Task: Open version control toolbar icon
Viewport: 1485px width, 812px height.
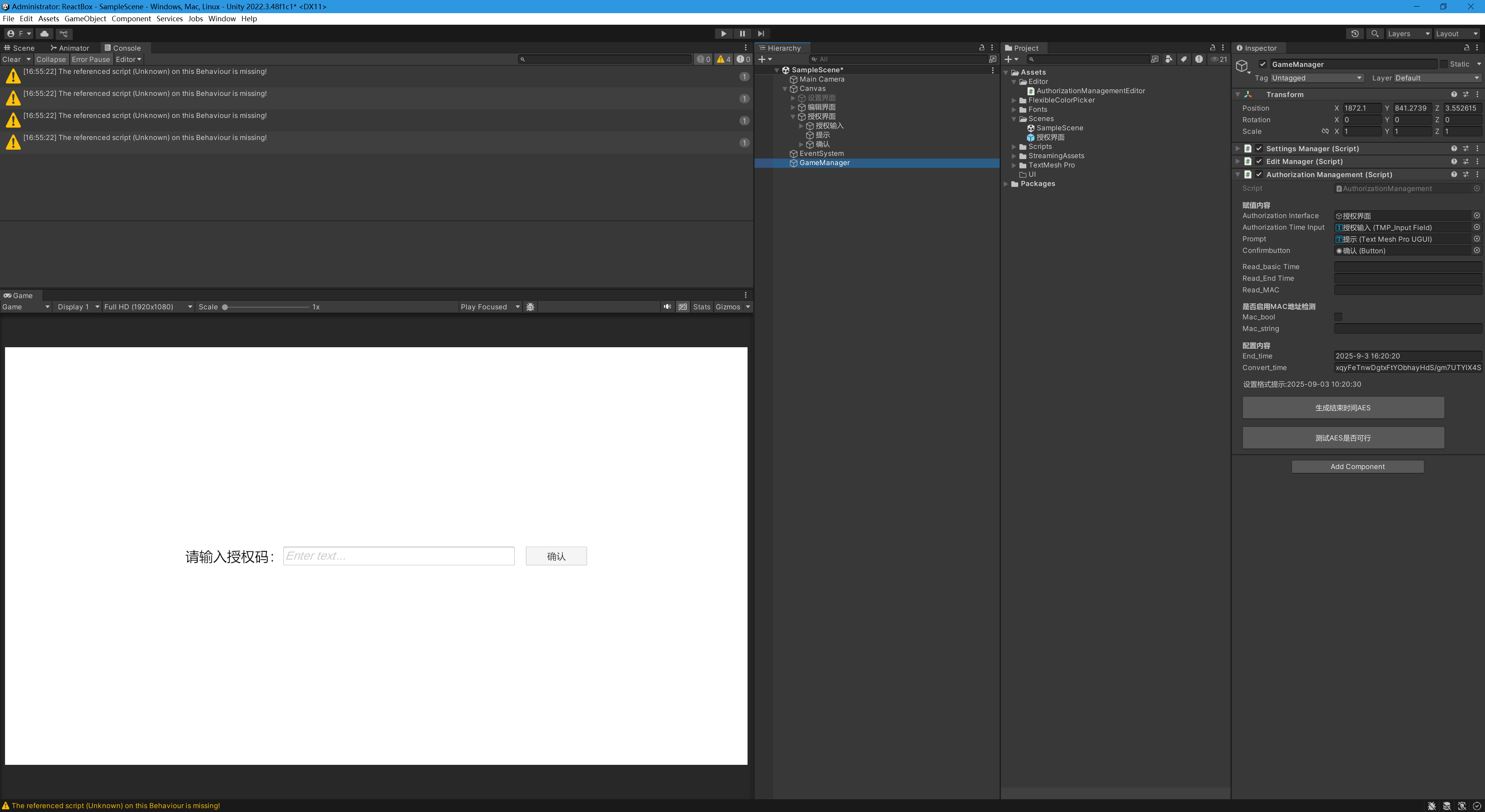Action: coord(64,33)
